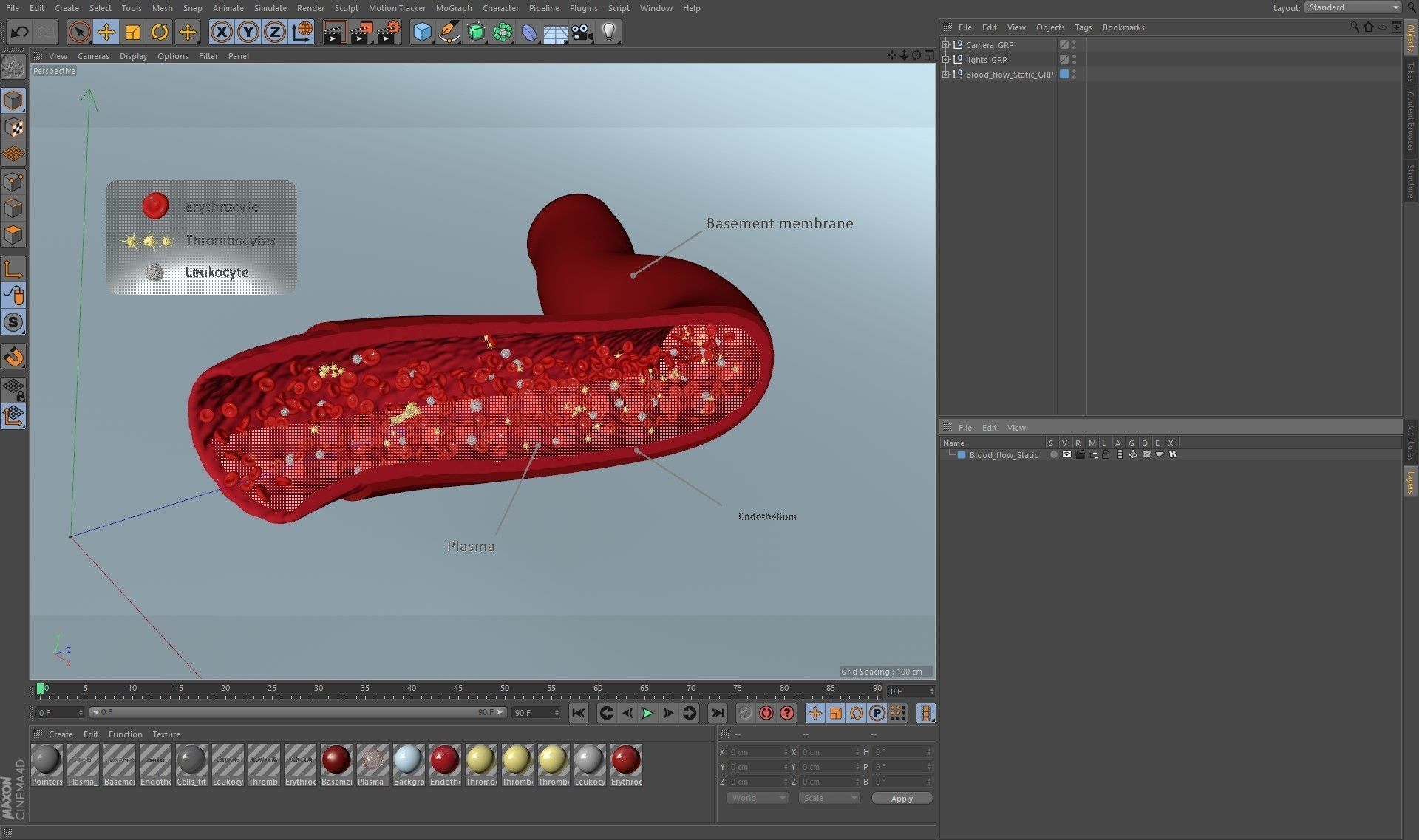
Task: Select the Live Selection tool
Action: pyautogui.click(x=79, y=32)
